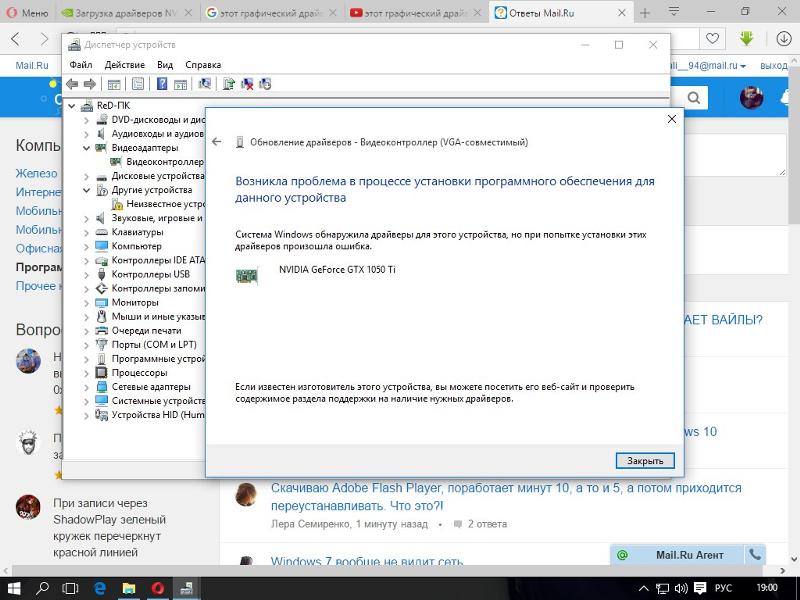This screenshot has width=800, height=600.
Task: Open the Mail.Ru Агент chat bar
Action: pos(678,555)
